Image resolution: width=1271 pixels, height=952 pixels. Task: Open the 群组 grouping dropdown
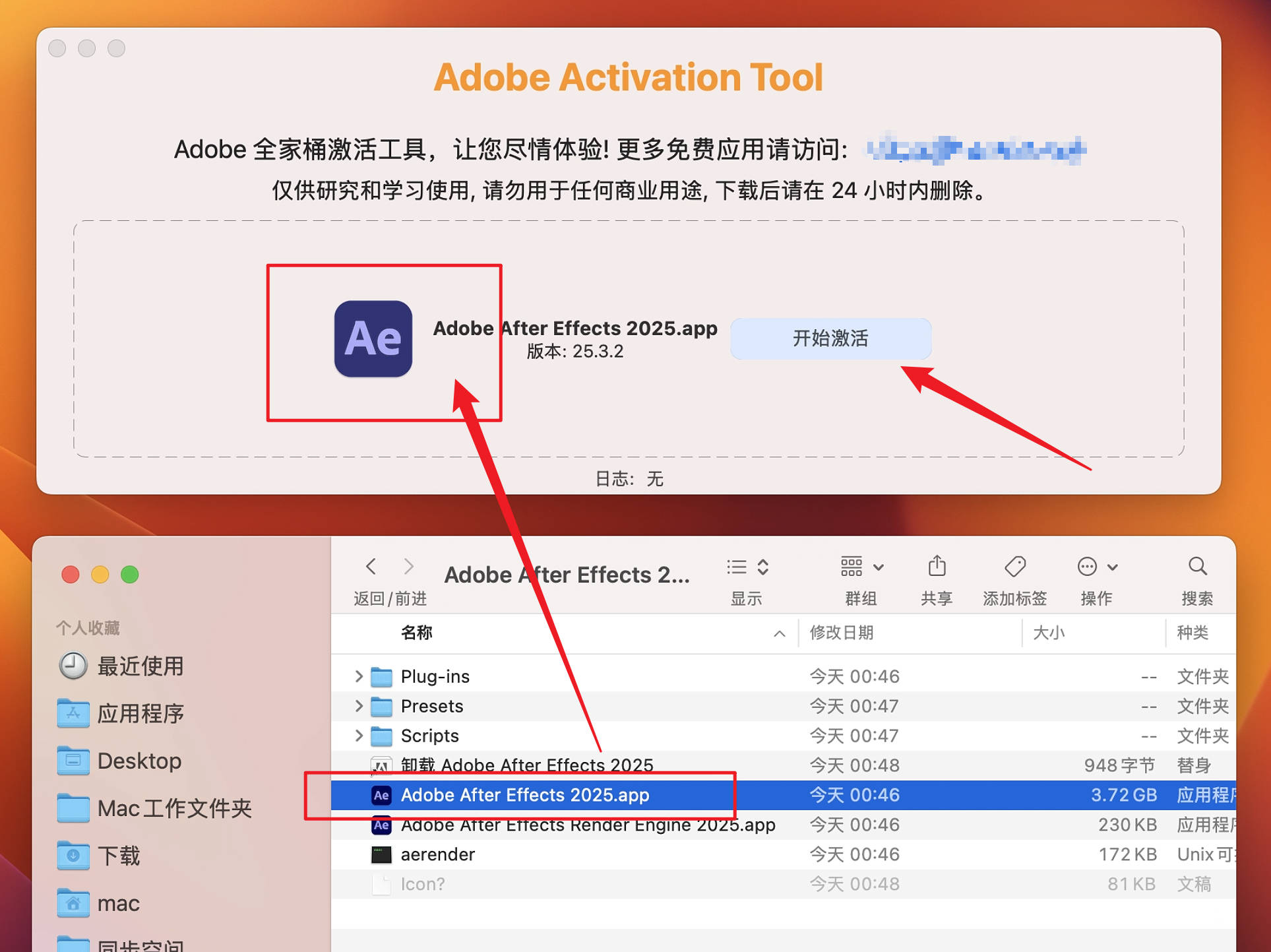(x=861, y=567)
